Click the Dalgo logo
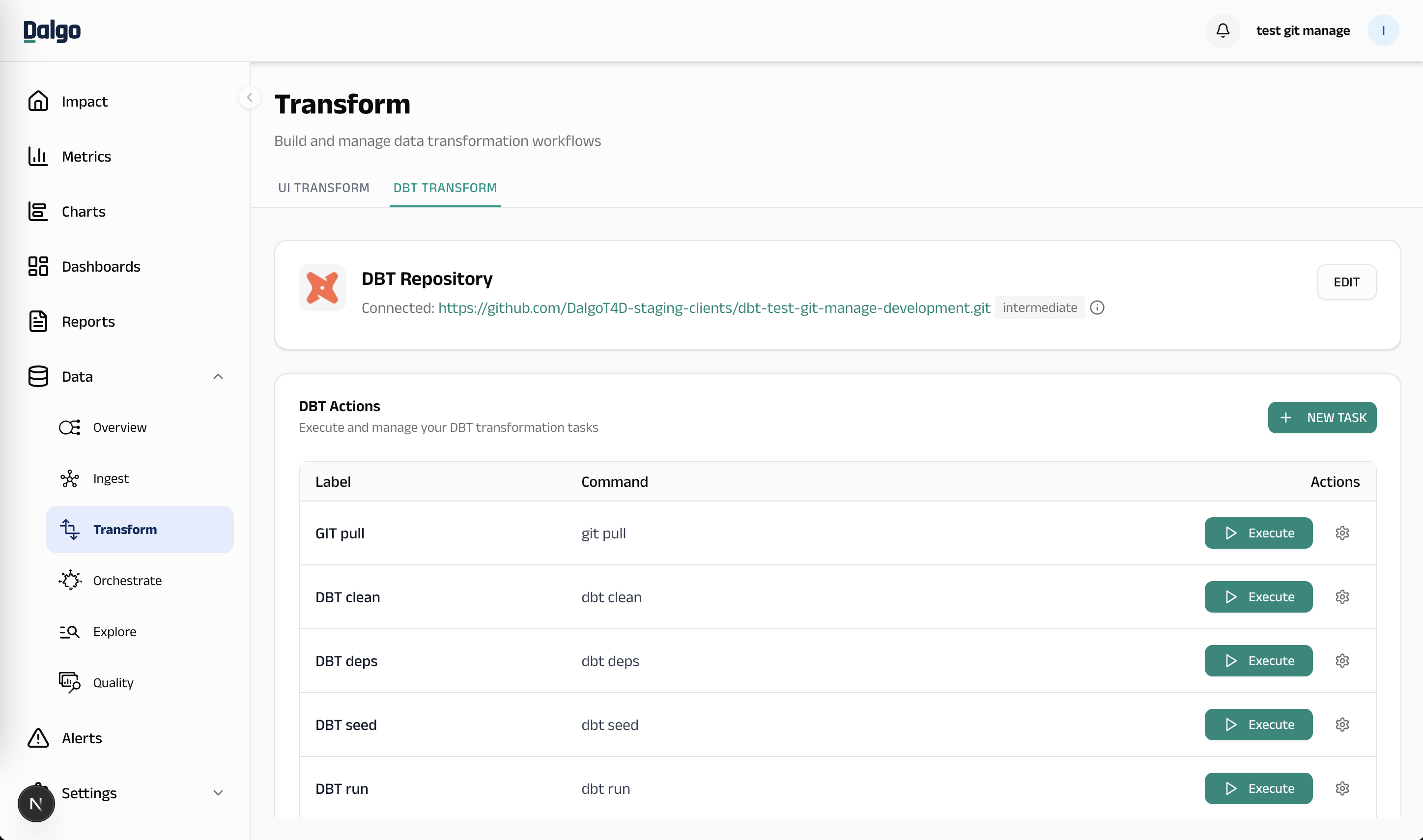 coord(52,30)
